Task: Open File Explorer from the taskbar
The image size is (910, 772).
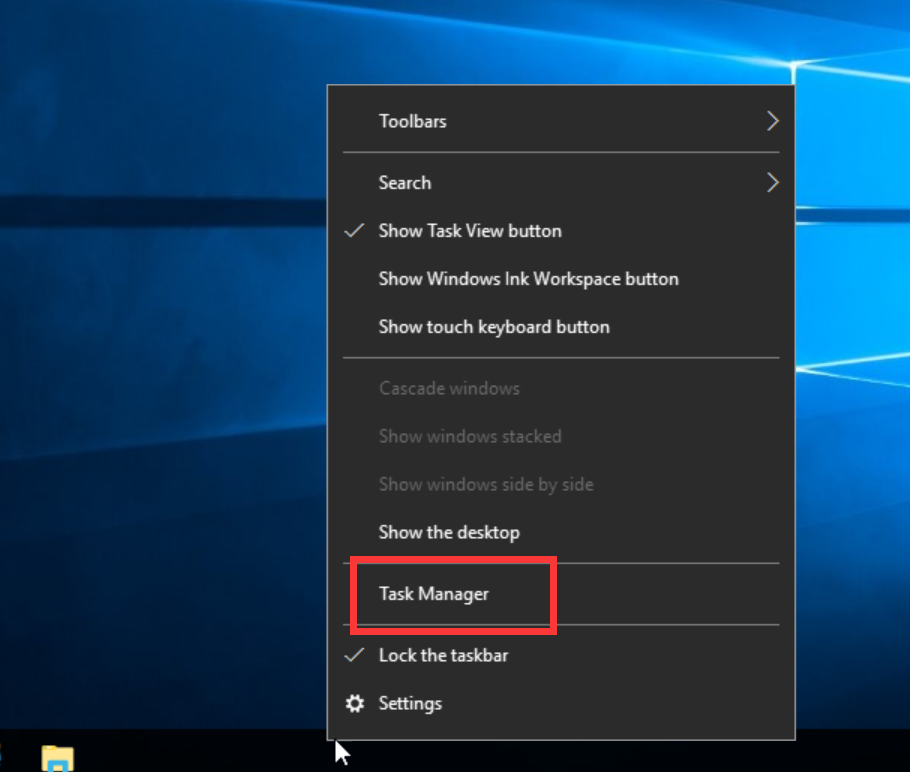Action: 57,758
